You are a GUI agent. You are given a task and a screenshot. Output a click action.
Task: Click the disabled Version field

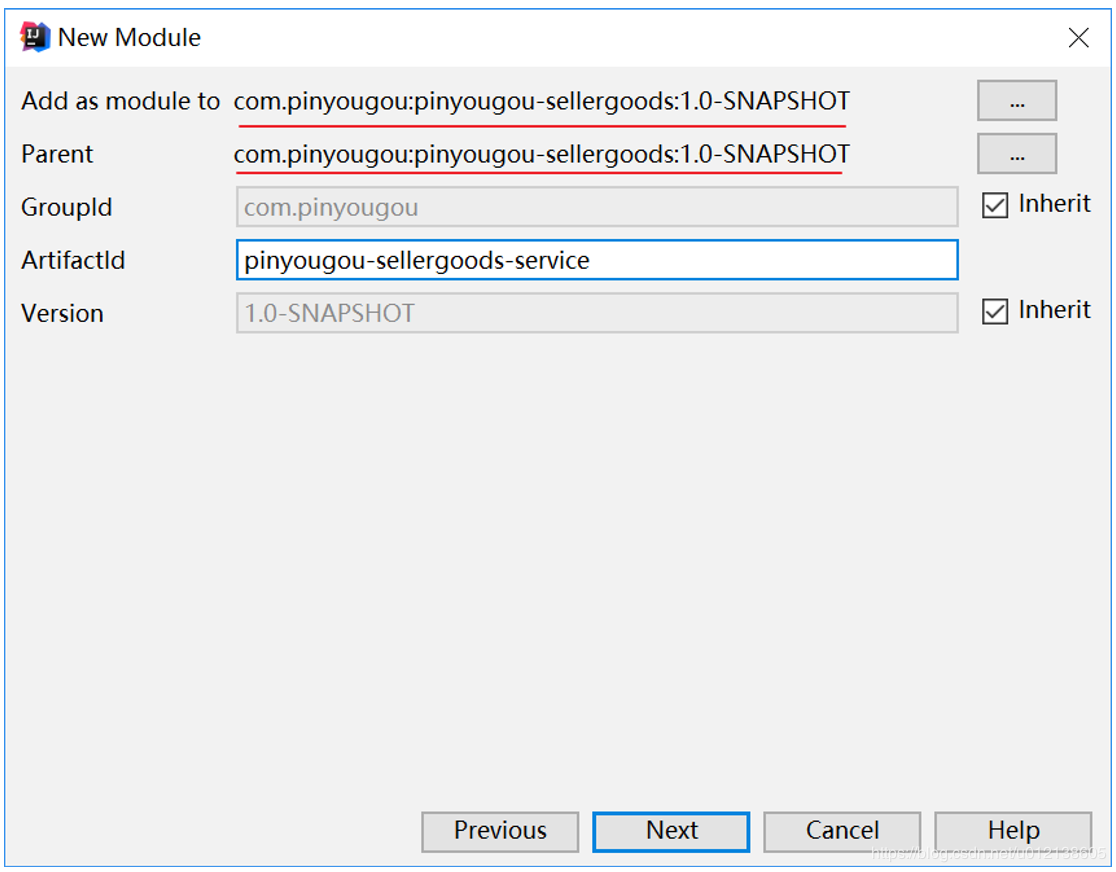[x=596, y=313]
